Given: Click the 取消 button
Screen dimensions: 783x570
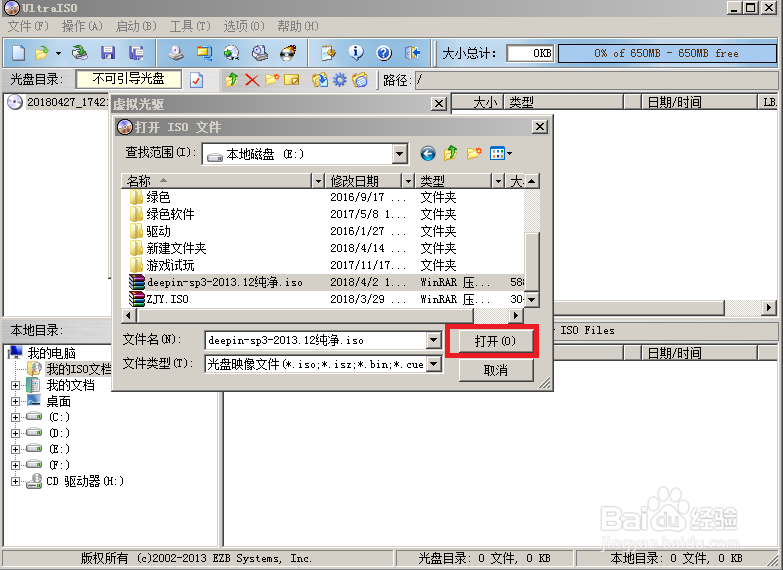Looking at the screenshot, I should pos(495,370).
